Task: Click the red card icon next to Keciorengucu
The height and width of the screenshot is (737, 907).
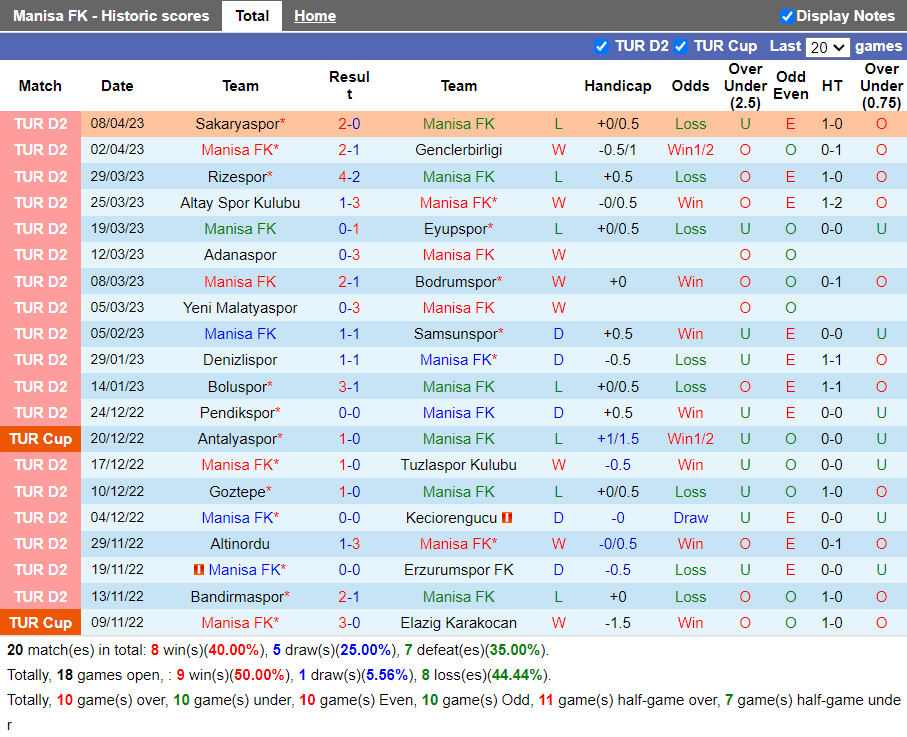Action: (x=507, y=518)
